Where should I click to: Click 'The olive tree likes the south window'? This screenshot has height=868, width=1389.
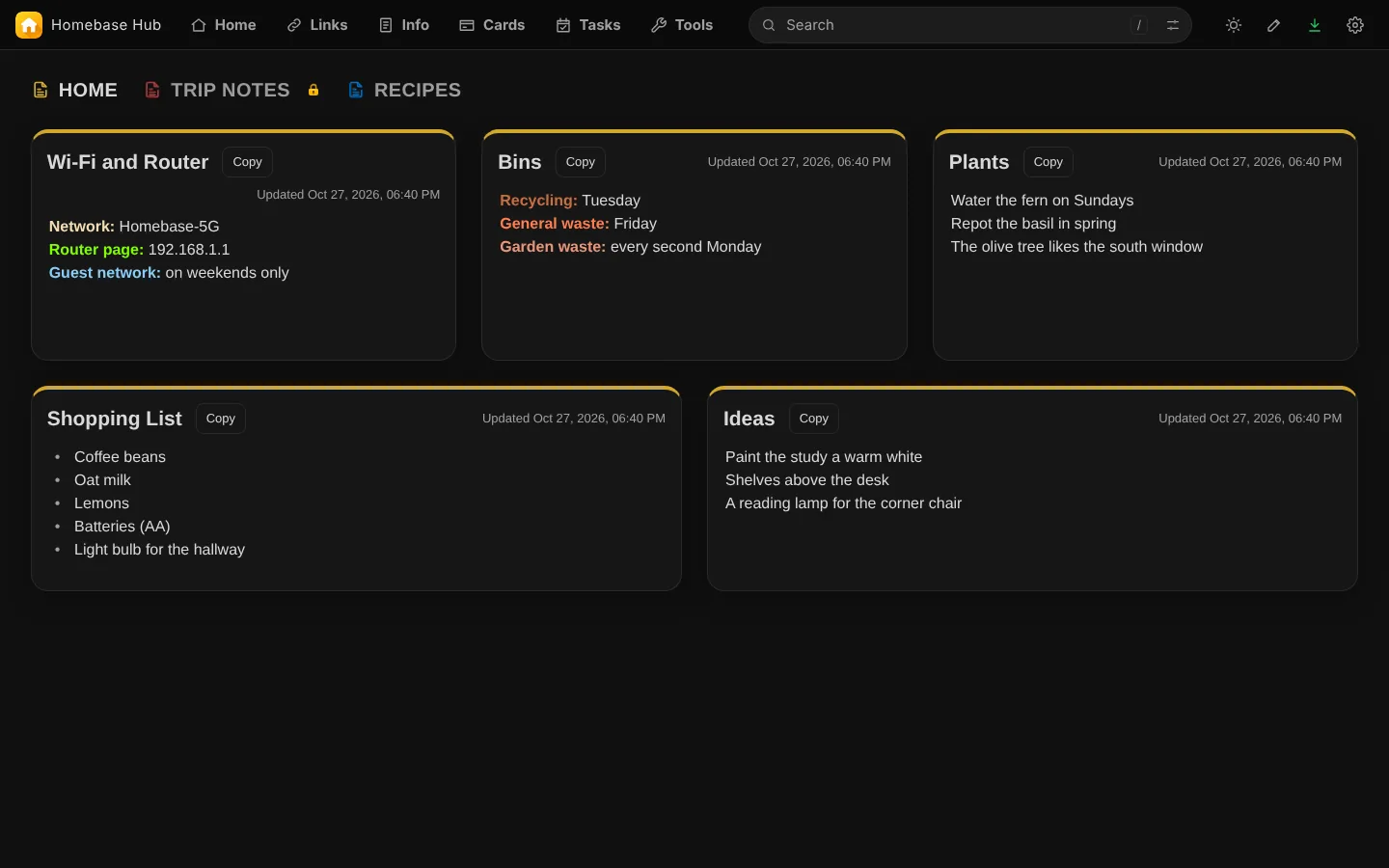coord(1077,247)
